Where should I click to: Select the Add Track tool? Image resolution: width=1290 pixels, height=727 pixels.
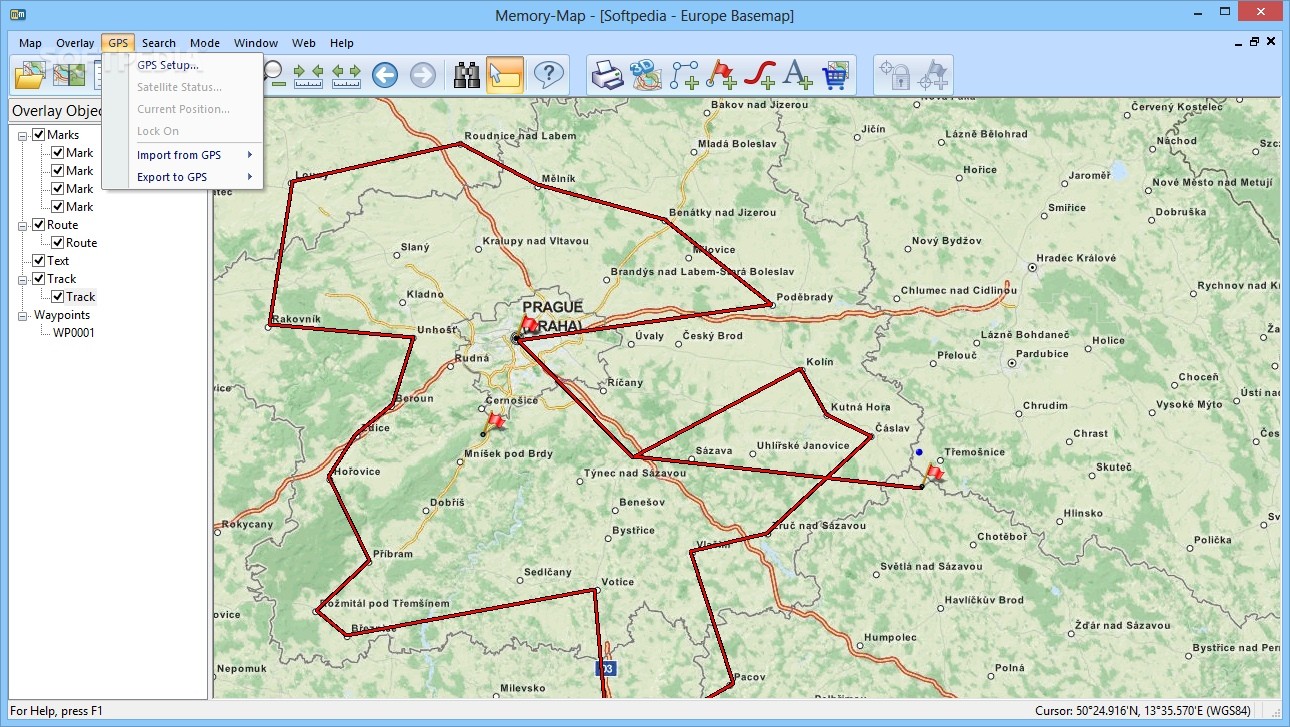pyautogui.click(x=760, y=75)
